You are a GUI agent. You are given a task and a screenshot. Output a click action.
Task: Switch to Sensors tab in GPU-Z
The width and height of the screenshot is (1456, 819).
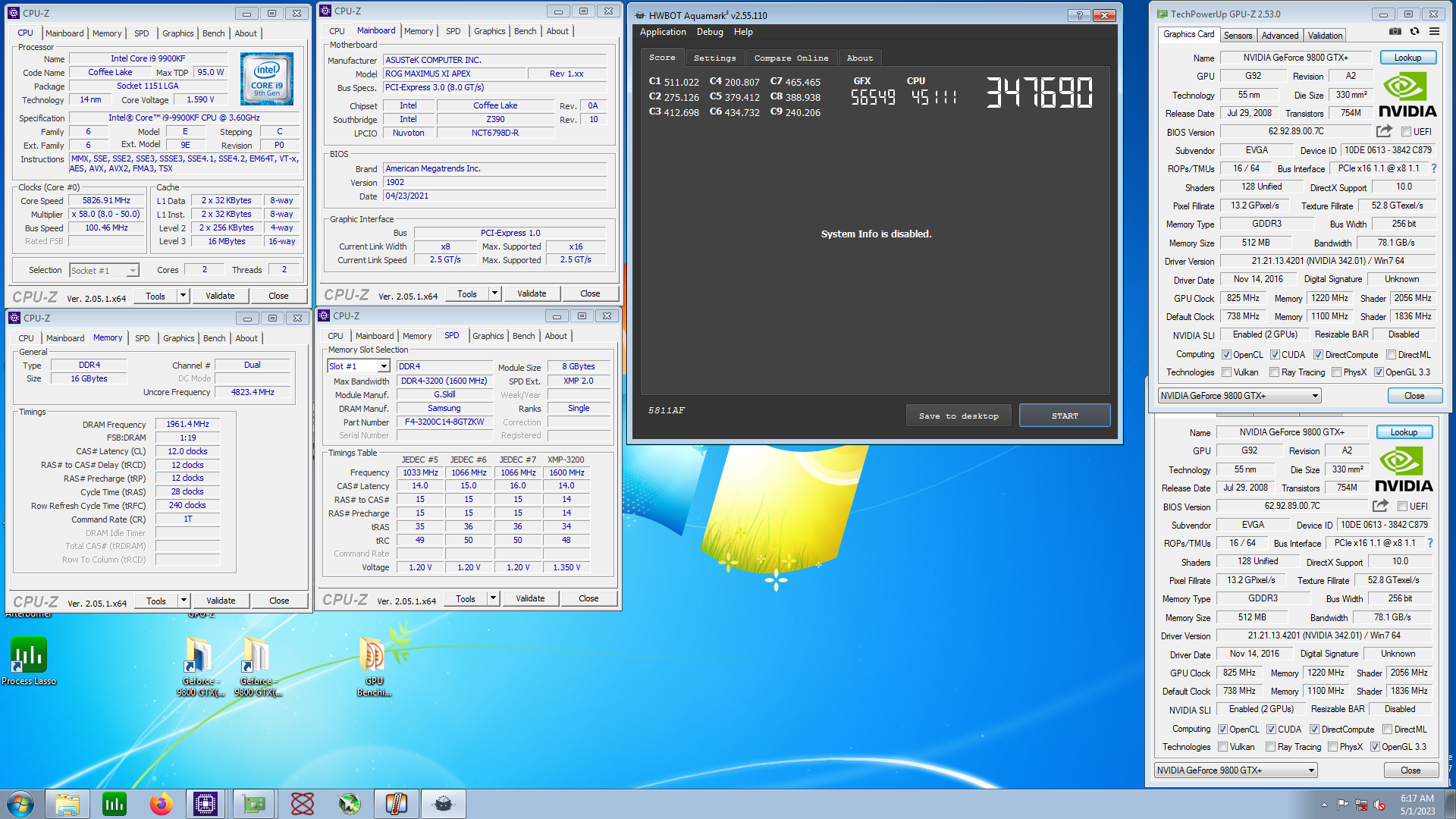click(1238, 36)
